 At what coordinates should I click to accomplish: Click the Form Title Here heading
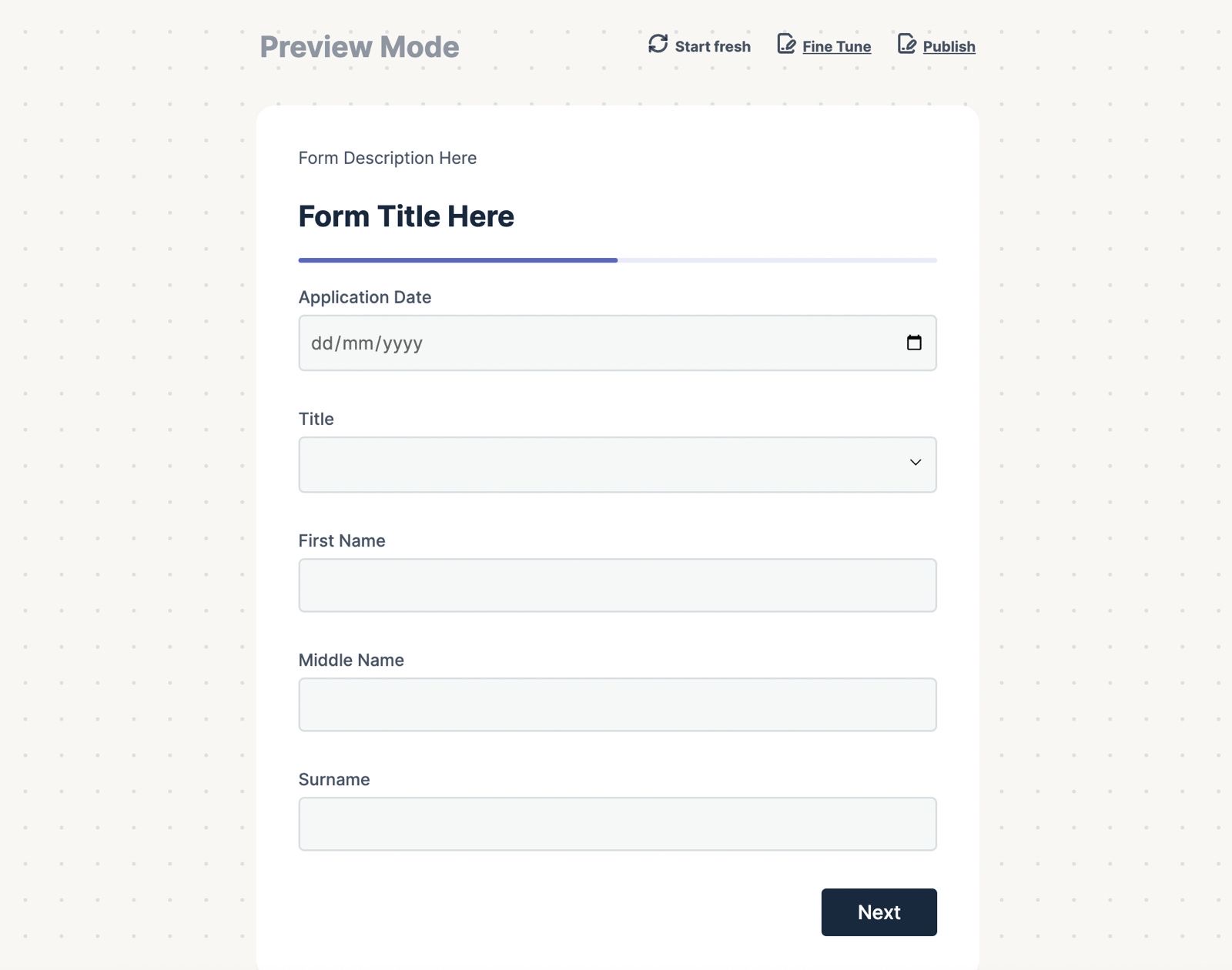coord(407,216)
